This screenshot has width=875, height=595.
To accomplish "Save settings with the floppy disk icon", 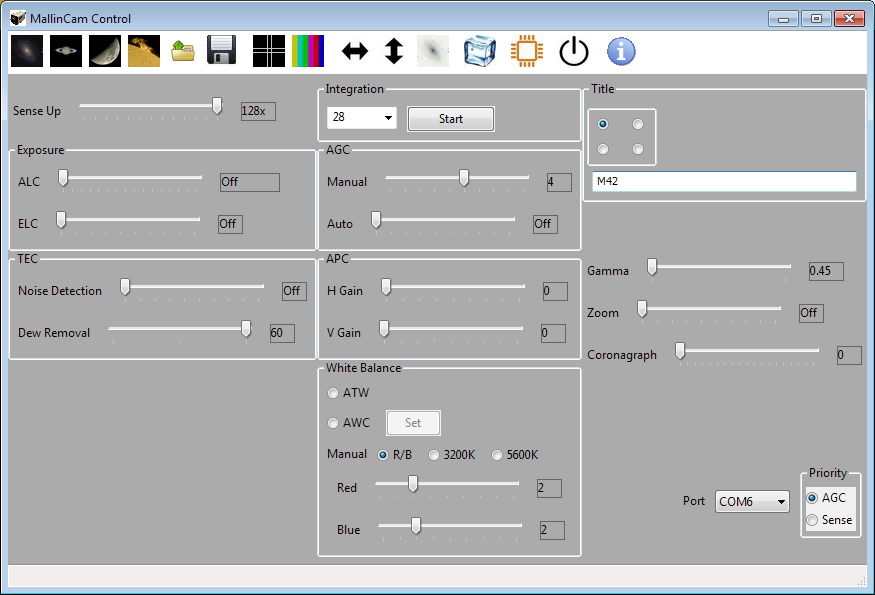I will [222, 51].
